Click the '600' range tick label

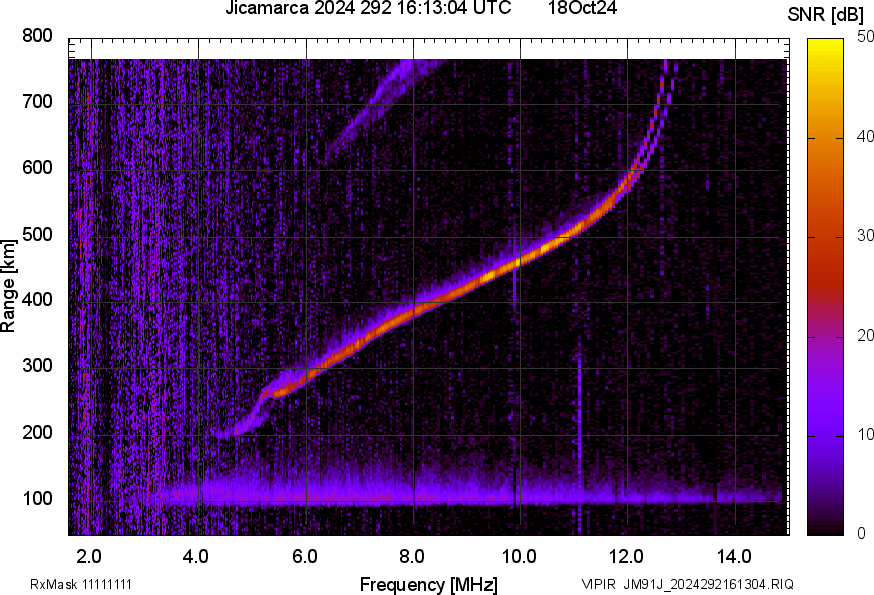[37, 167]
